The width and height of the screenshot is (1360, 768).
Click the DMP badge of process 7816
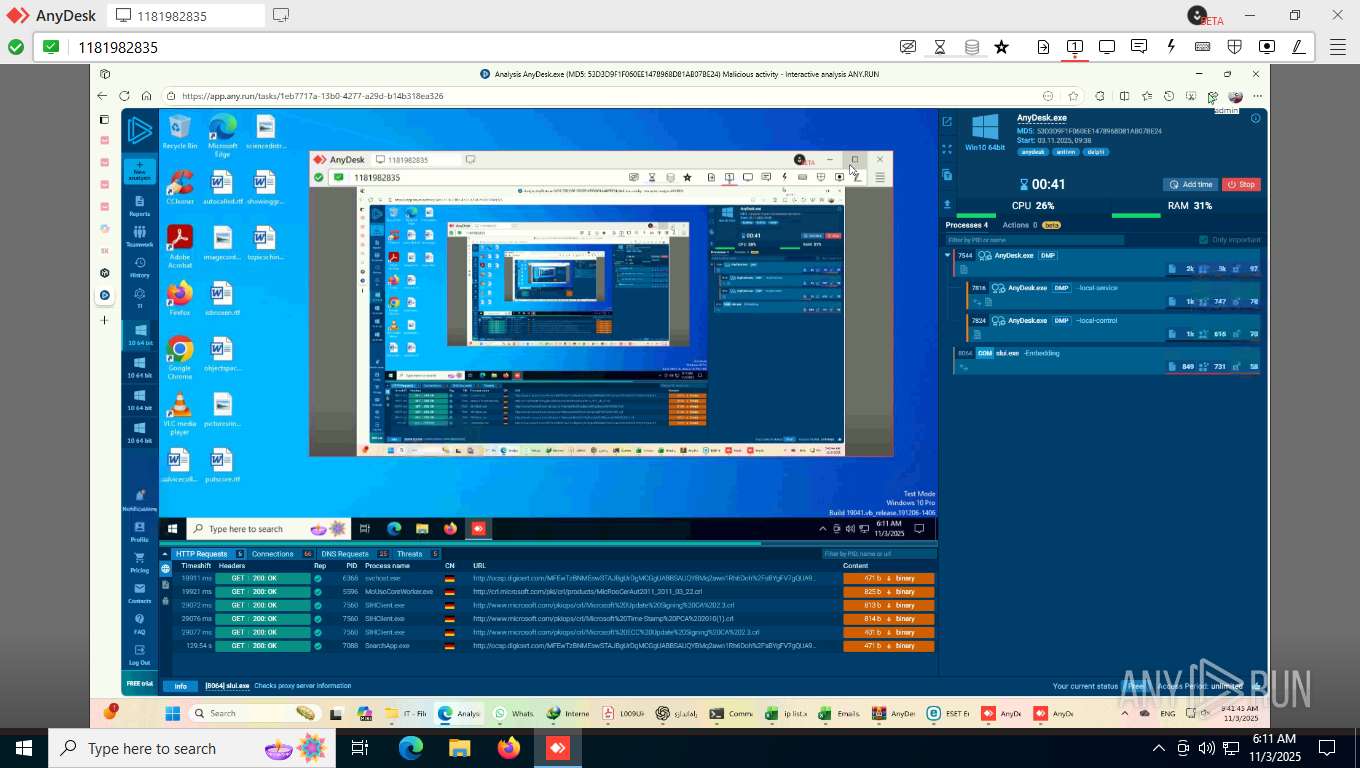[1062, 288]
